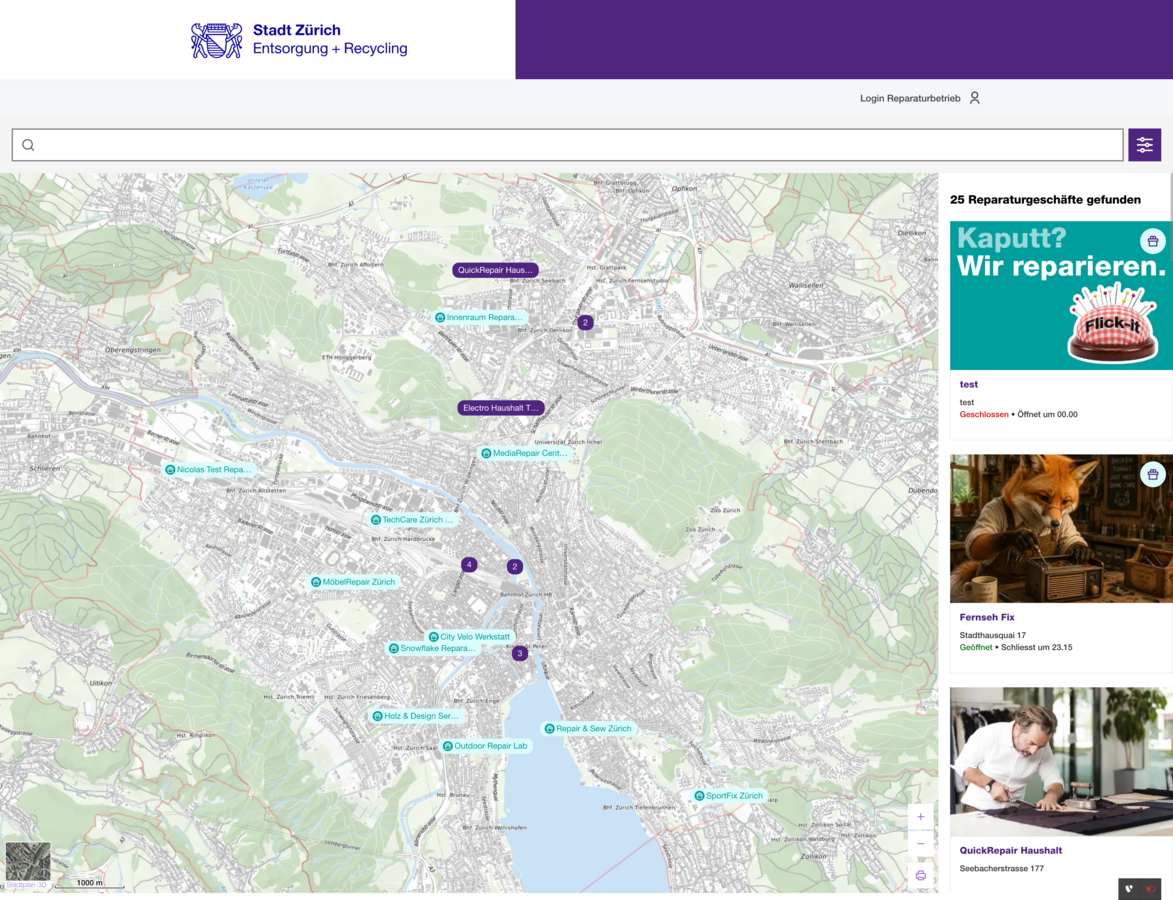
Task: Open MöbelRepair Zürich map pin
Action: [353, 582]
